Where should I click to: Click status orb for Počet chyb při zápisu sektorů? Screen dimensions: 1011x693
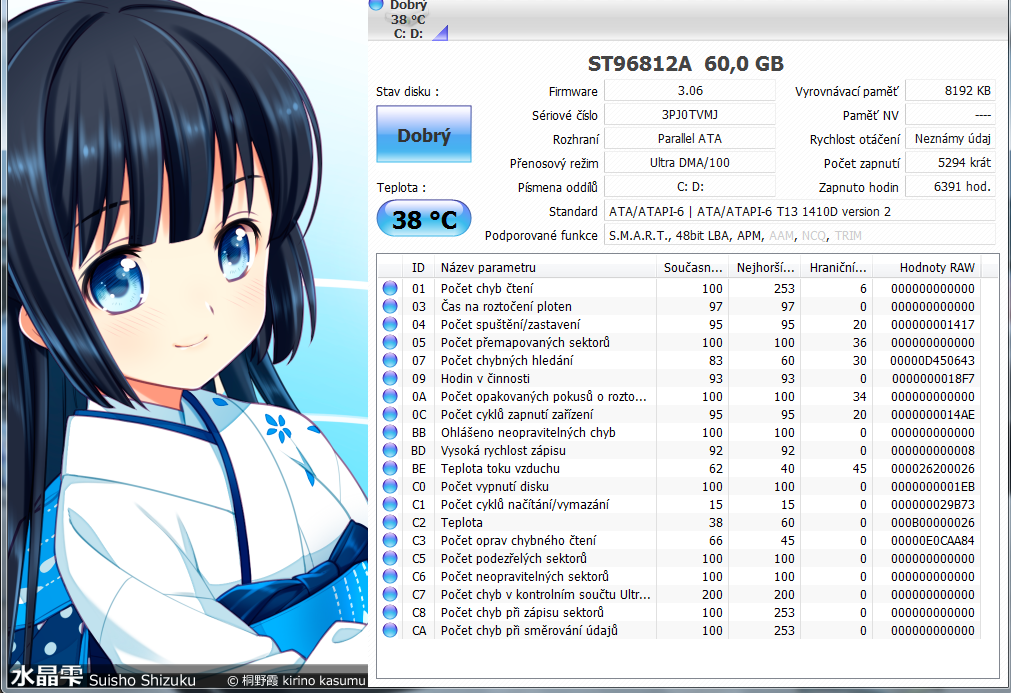390,612
